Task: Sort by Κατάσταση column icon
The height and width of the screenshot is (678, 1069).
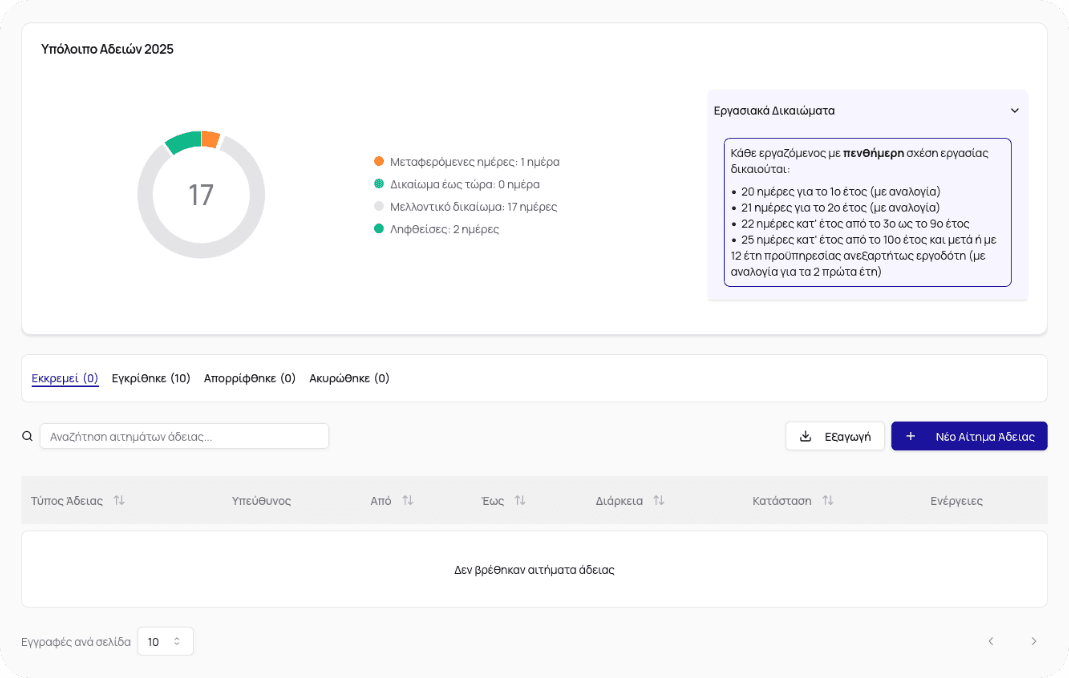Action: pos(827,500)
